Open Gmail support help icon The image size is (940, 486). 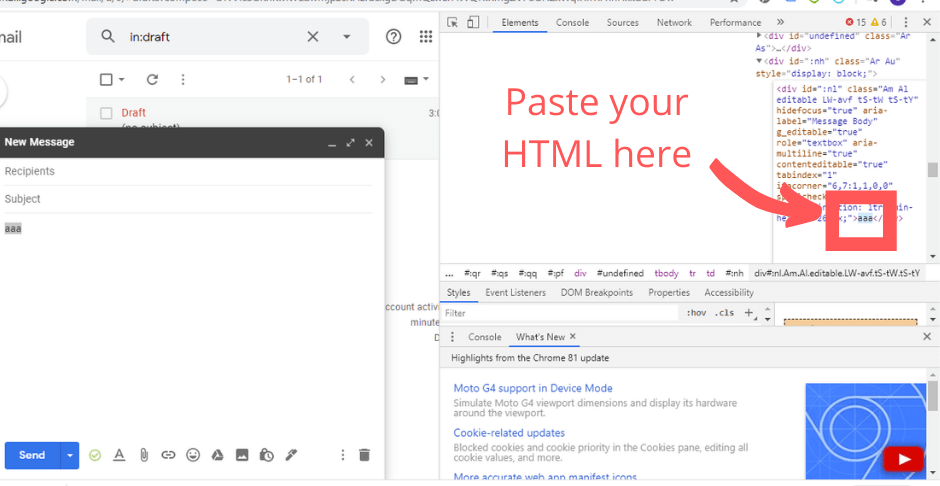coord(393,37)
